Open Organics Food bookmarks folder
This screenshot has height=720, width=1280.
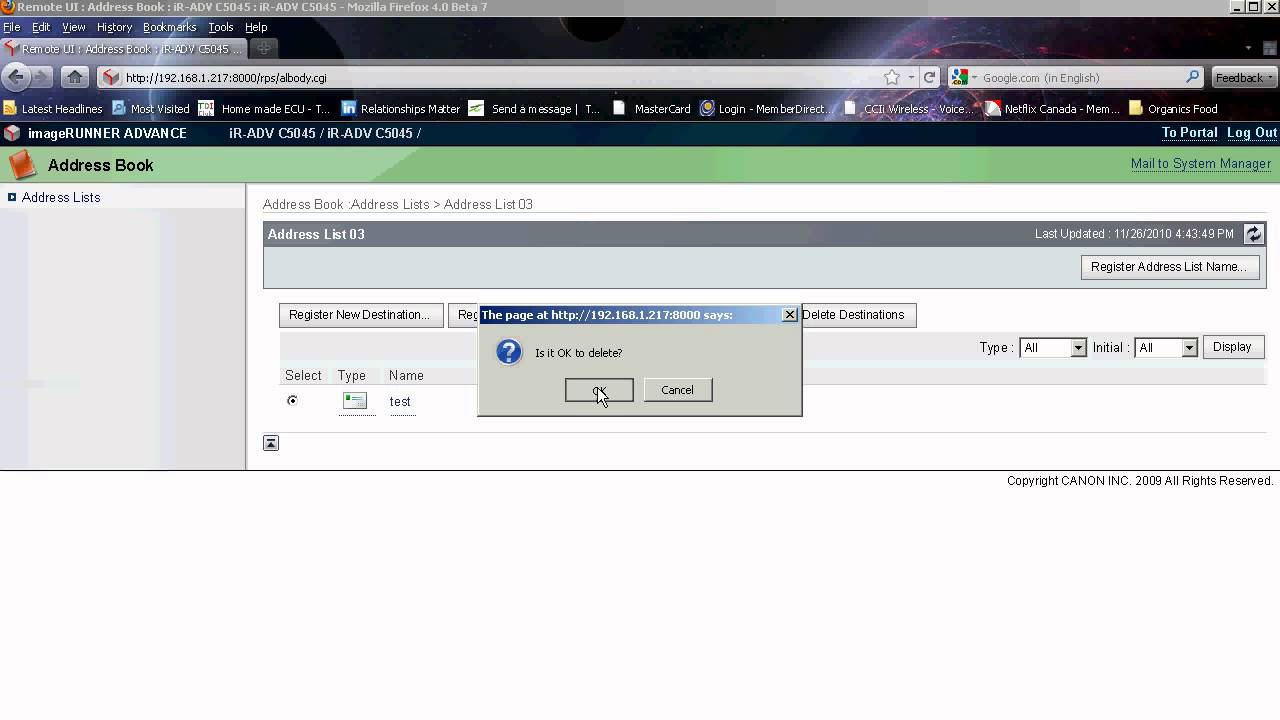(1173, 108)
